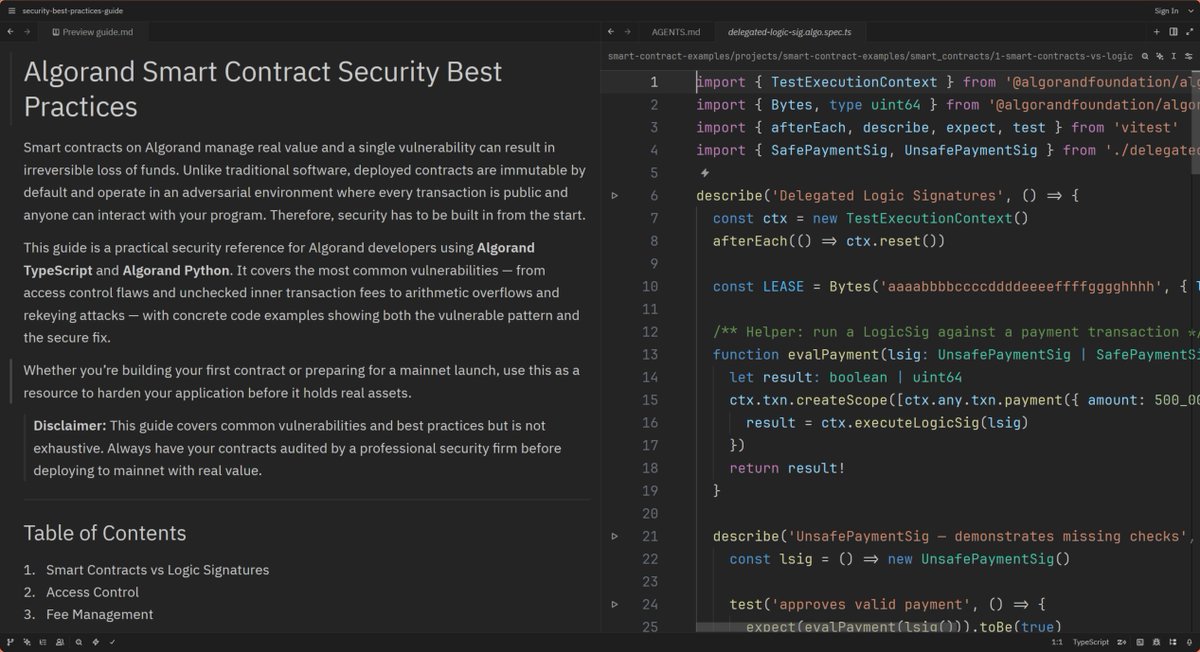1200x652 pixels.
Task: Click 'return result!' on line 18
Action: [x=788, y=468]
